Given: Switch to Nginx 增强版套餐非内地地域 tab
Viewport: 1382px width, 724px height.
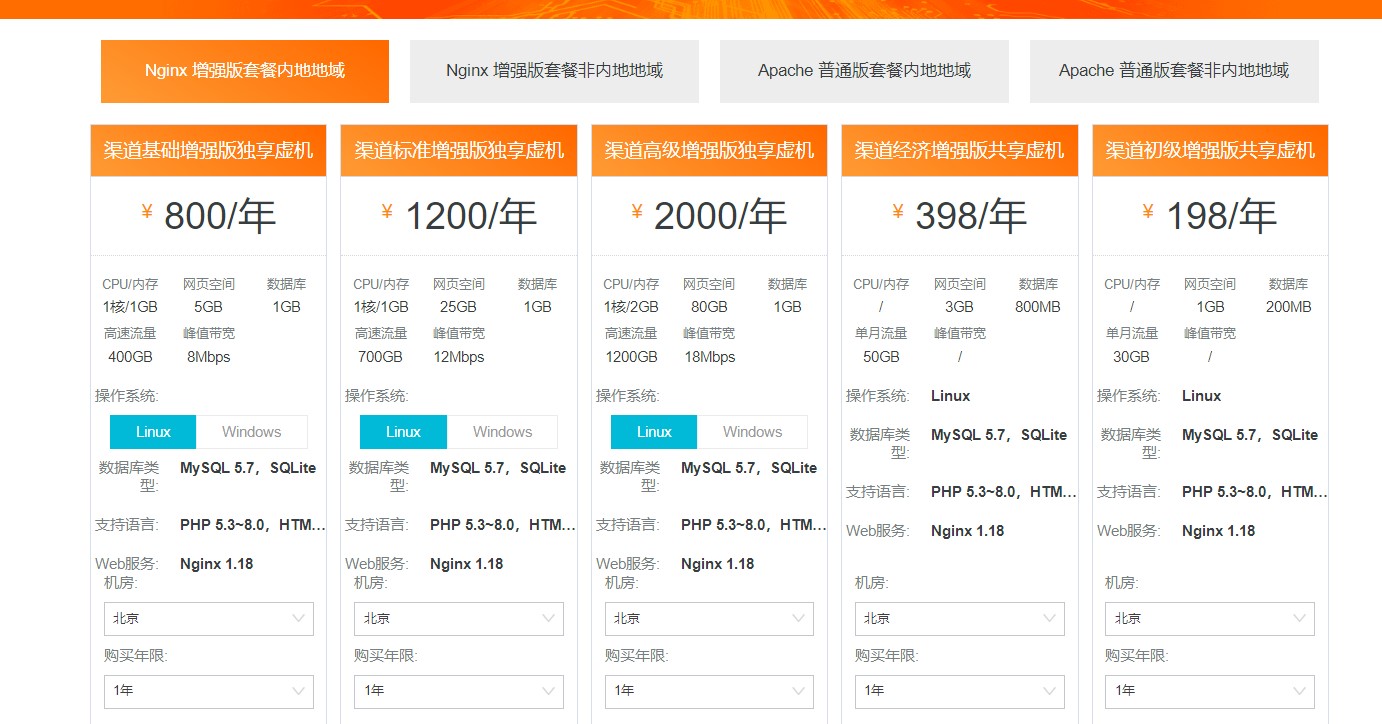Looking at the screenshot, I should point(554,71).
